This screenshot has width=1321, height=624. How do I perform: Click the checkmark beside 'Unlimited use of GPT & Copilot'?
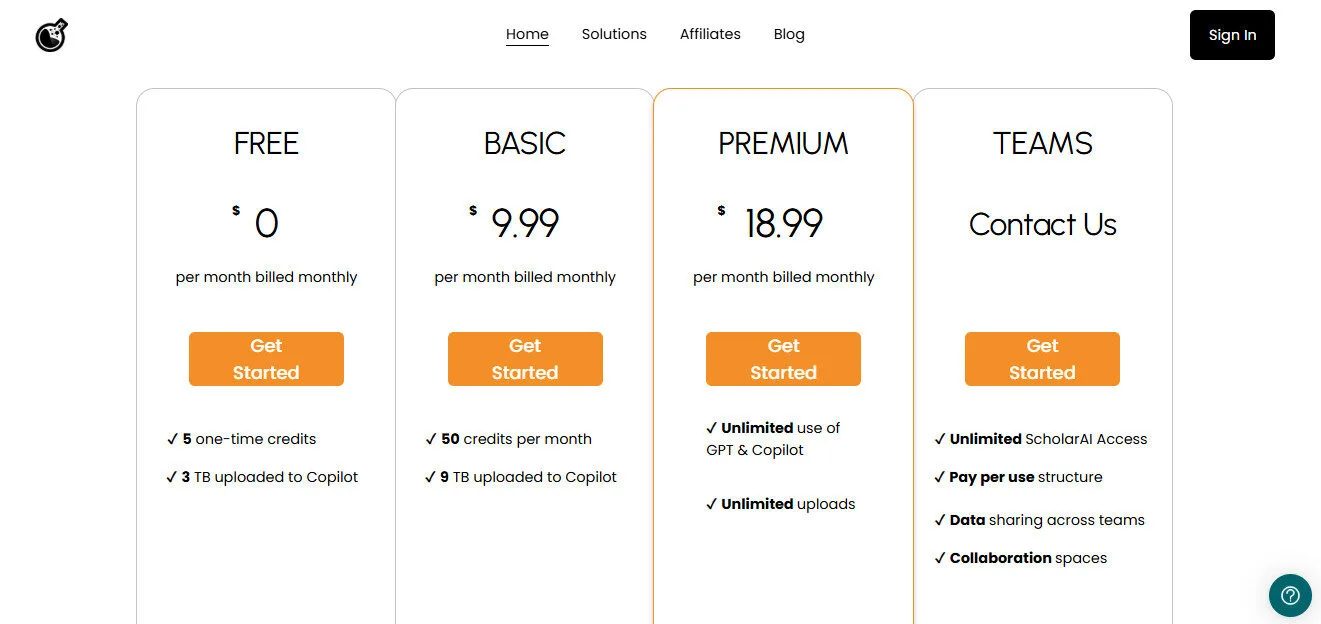point(713,428)
